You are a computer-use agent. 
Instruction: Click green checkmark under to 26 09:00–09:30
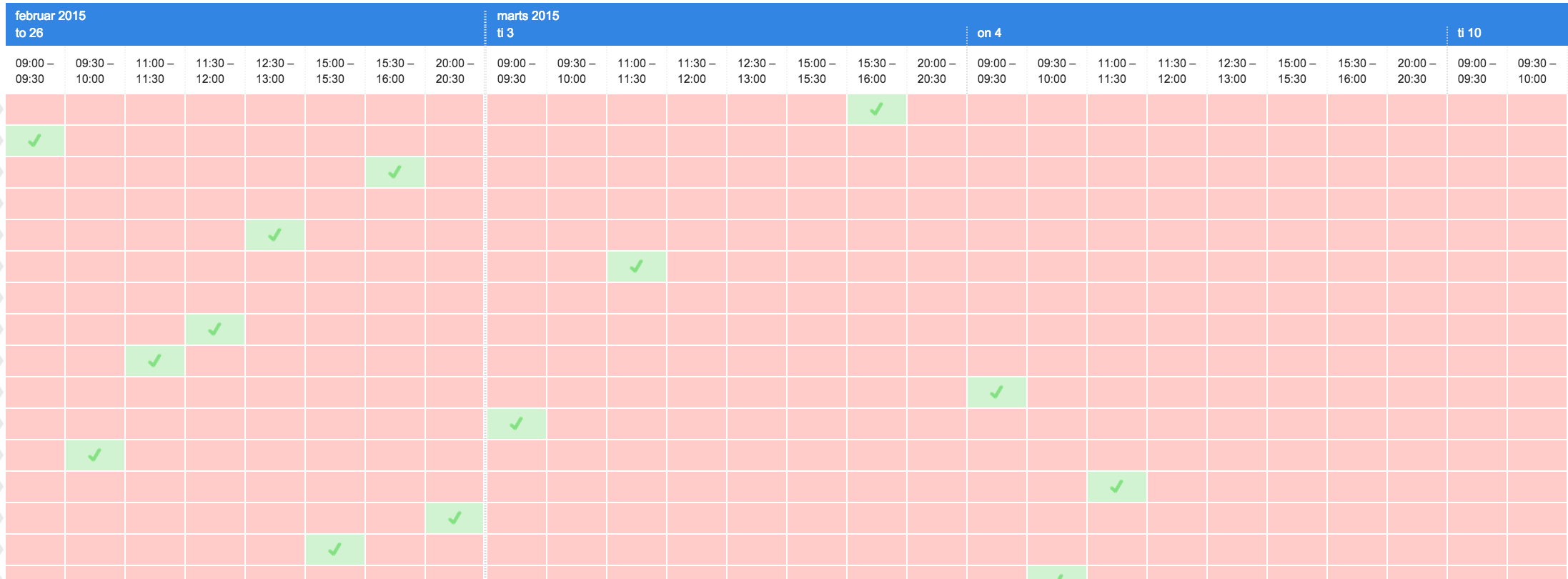[x=34, y=141]
